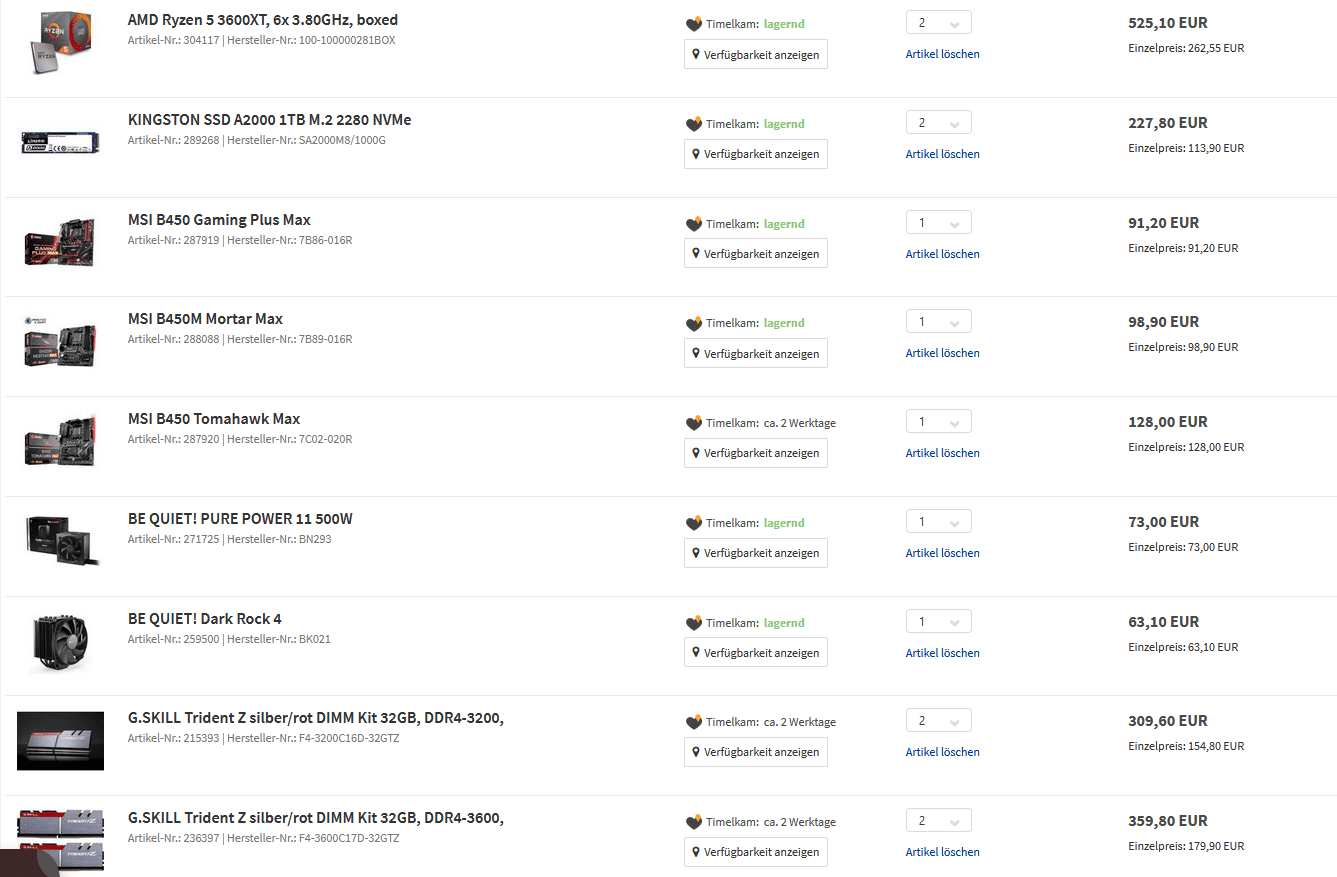Open BE QUIET! Dark Rock 4 title

coord(205,619)
